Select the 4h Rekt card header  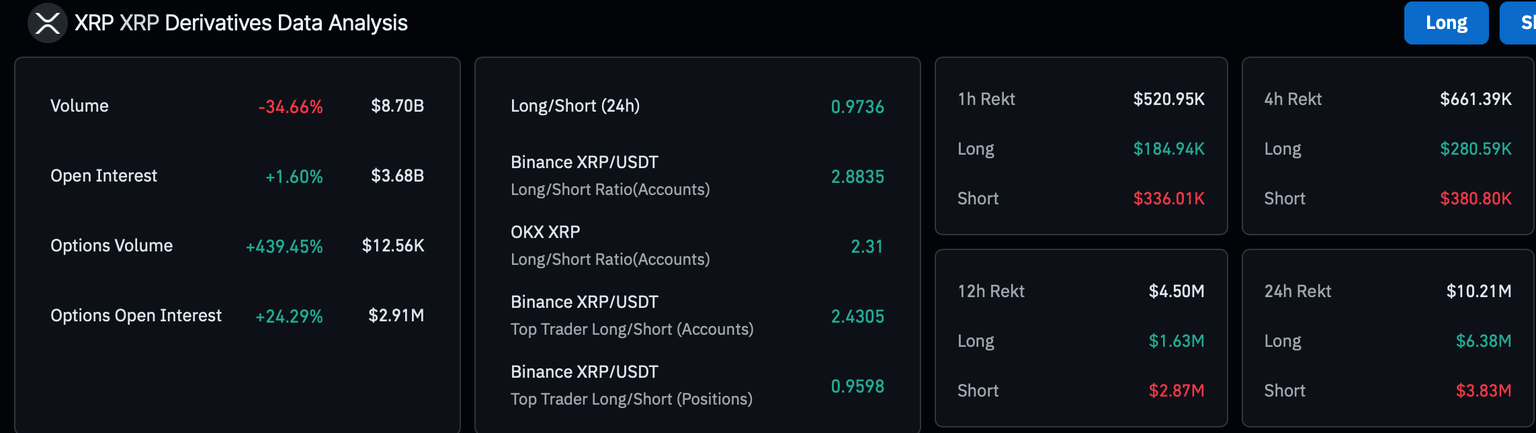click(1293, 99)
